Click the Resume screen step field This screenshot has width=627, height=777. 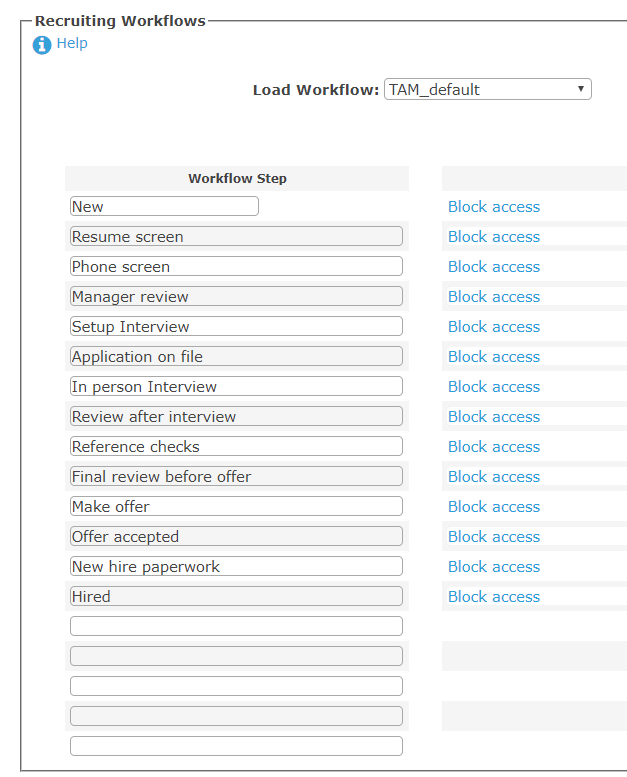236,236
